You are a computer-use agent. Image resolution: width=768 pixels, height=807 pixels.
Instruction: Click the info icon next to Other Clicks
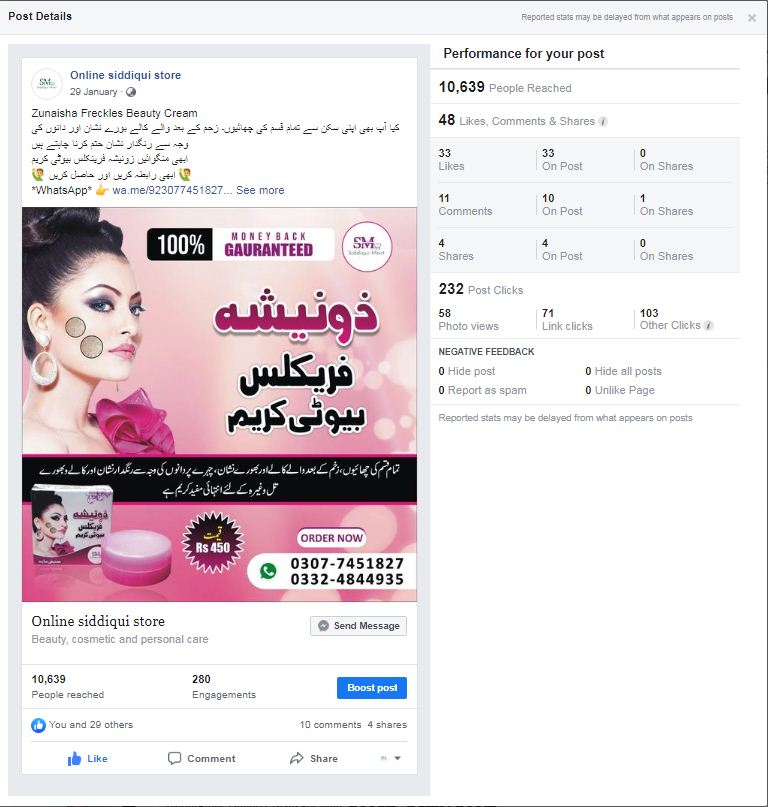point(708,325)
